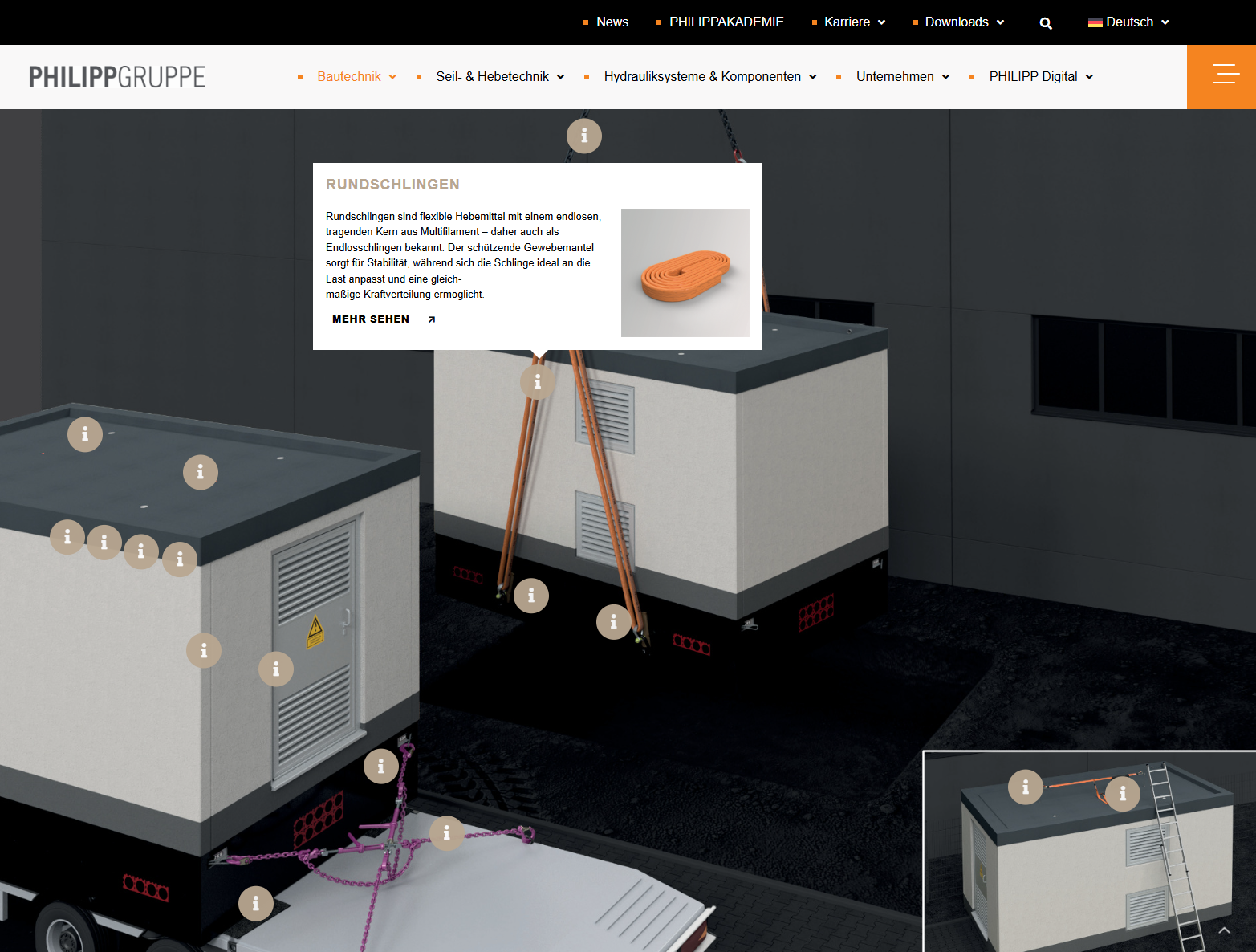Click info hotspot beside ladder in inset image
1256x952 pixels.
pos(1122,794)
